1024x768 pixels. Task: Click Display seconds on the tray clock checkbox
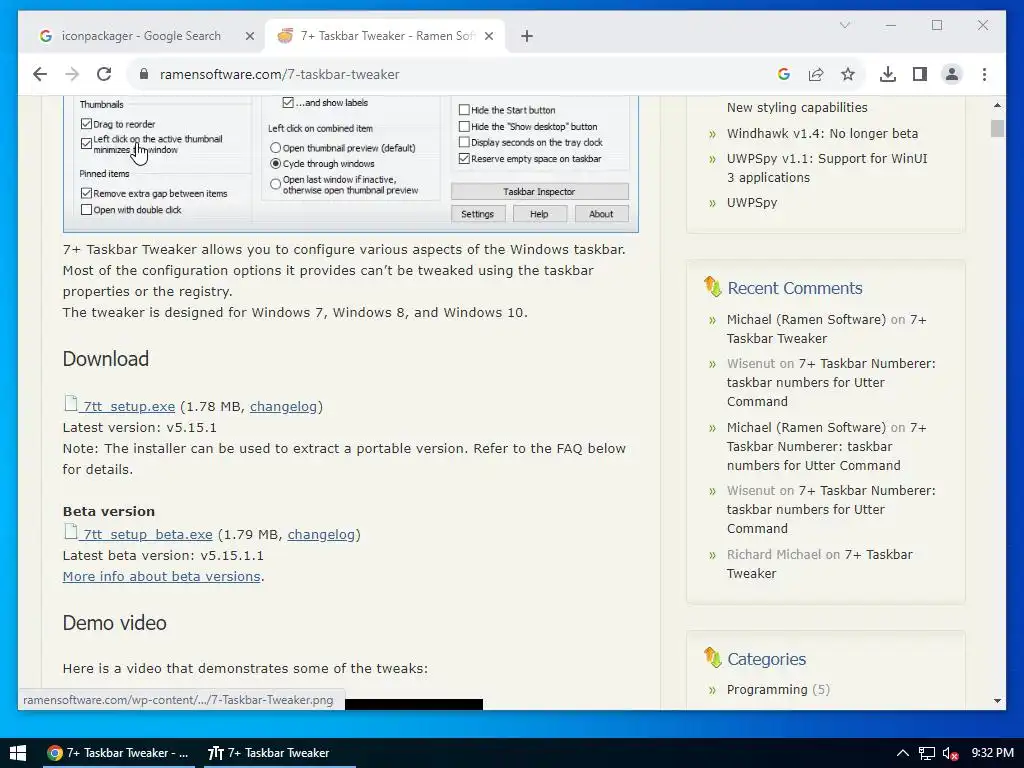coord(464,142)
